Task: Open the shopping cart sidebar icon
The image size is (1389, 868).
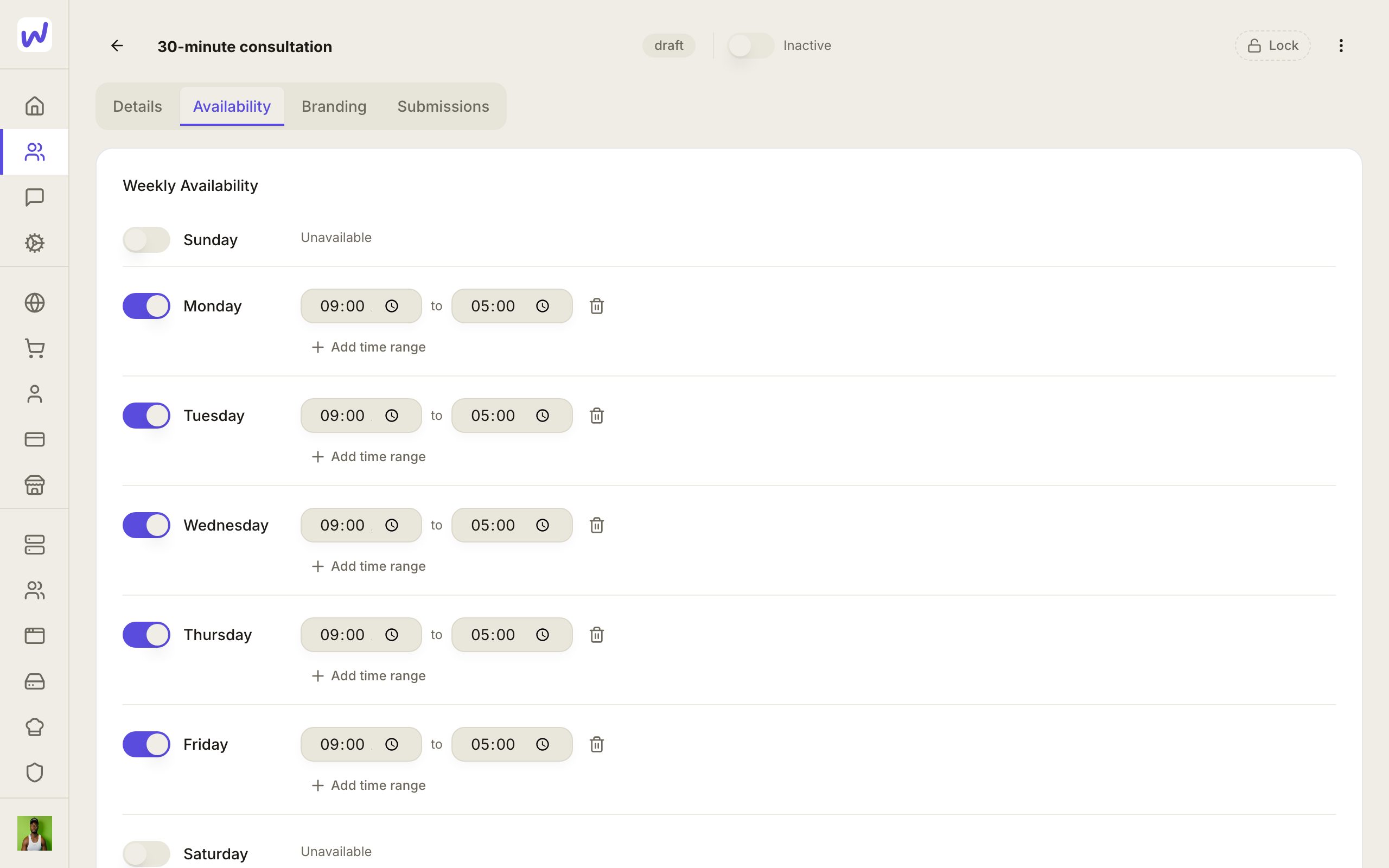Action: (34, 348)
